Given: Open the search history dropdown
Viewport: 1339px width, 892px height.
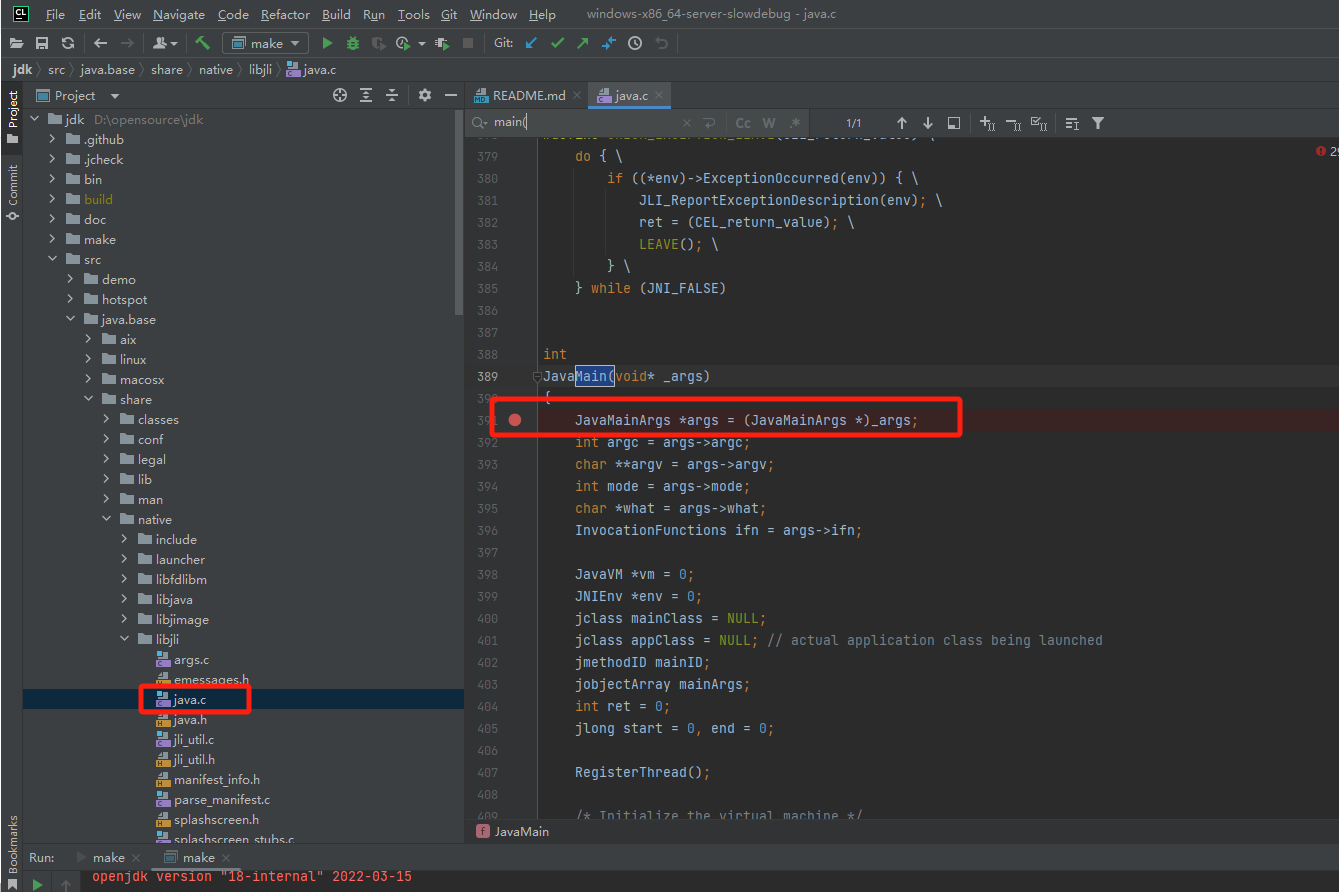Looking at the screenshot, I should pos(480,122).
